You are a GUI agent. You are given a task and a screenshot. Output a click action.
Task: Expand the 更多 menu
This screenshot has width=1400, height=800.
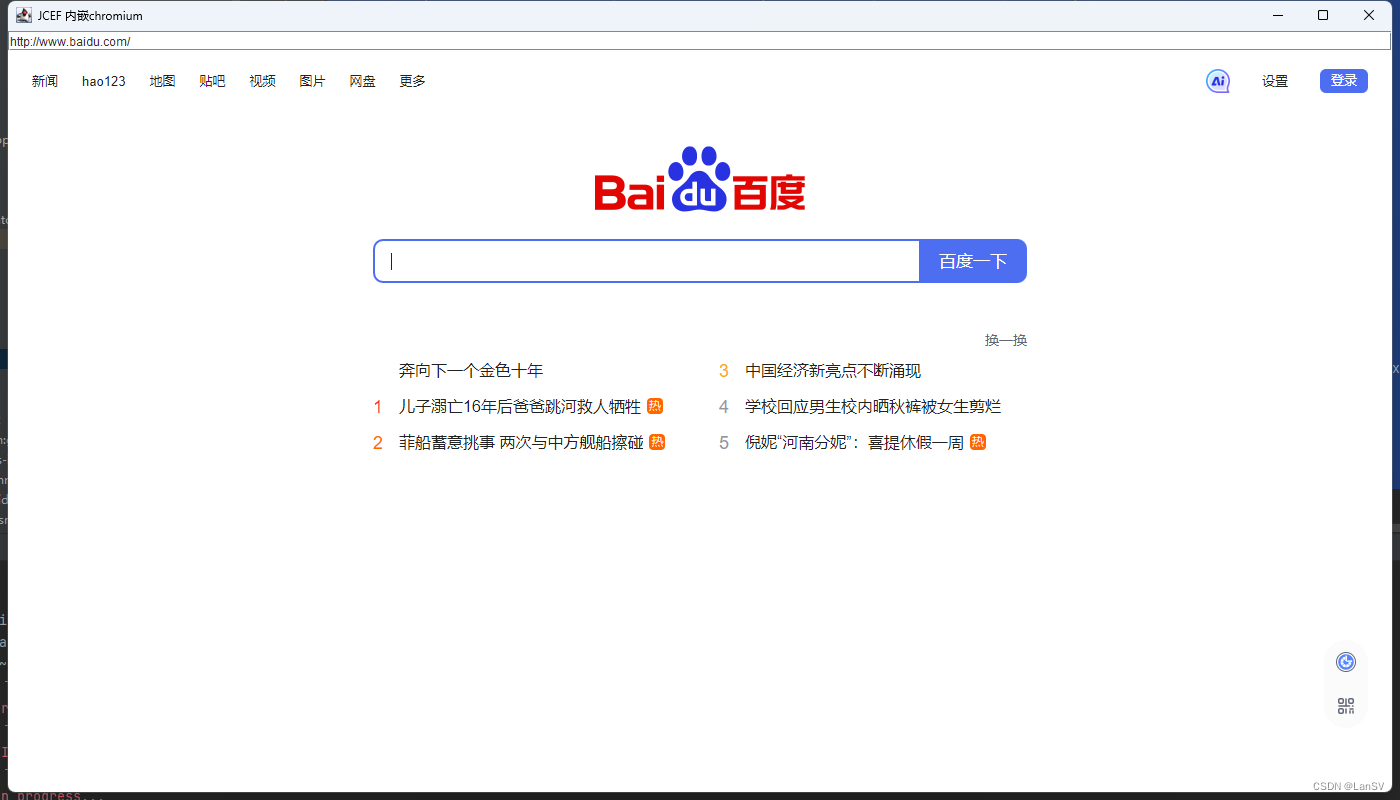(413, 81)
